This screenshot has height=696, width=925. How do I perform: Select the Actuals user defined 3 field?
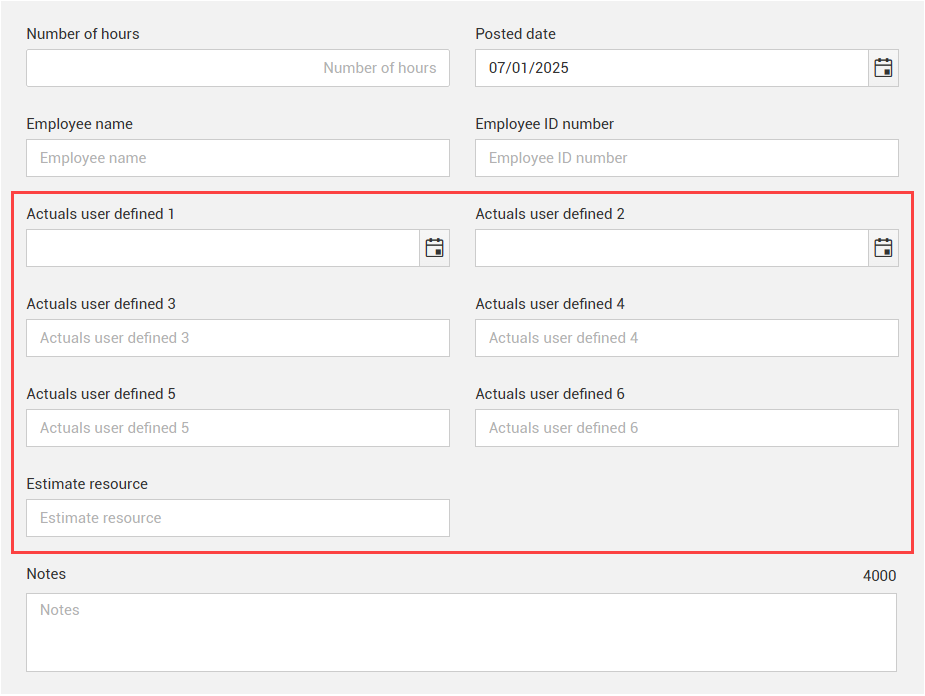[x=237, y=338]
